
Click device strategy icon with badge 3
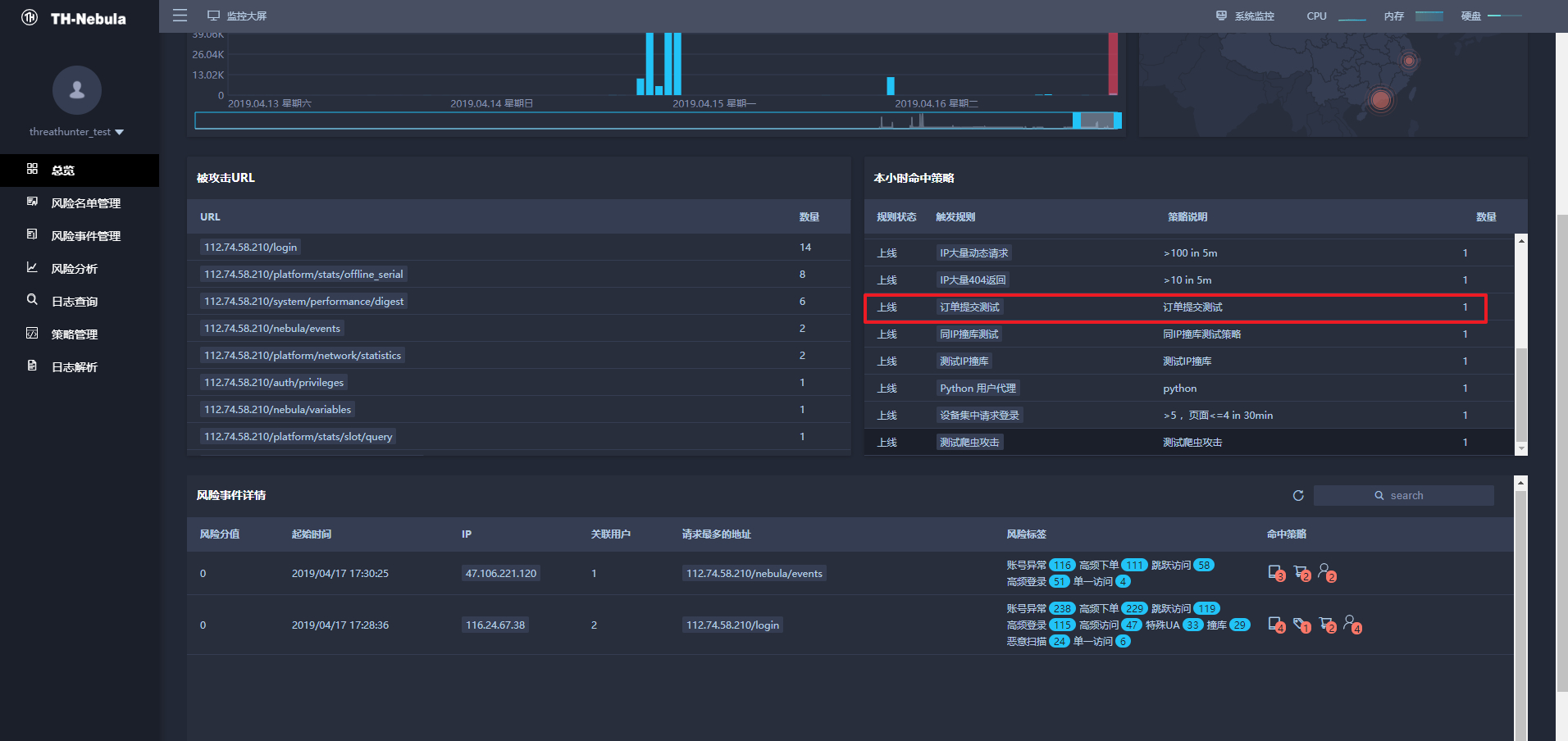1276,573
